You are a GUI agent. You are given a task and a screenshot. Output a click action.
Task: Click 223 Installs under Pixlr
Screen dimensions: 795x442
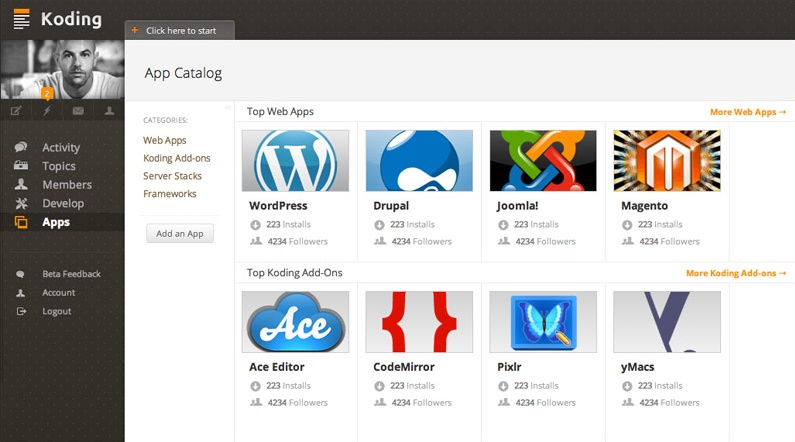pyautogui.click(x=536, y=386)
